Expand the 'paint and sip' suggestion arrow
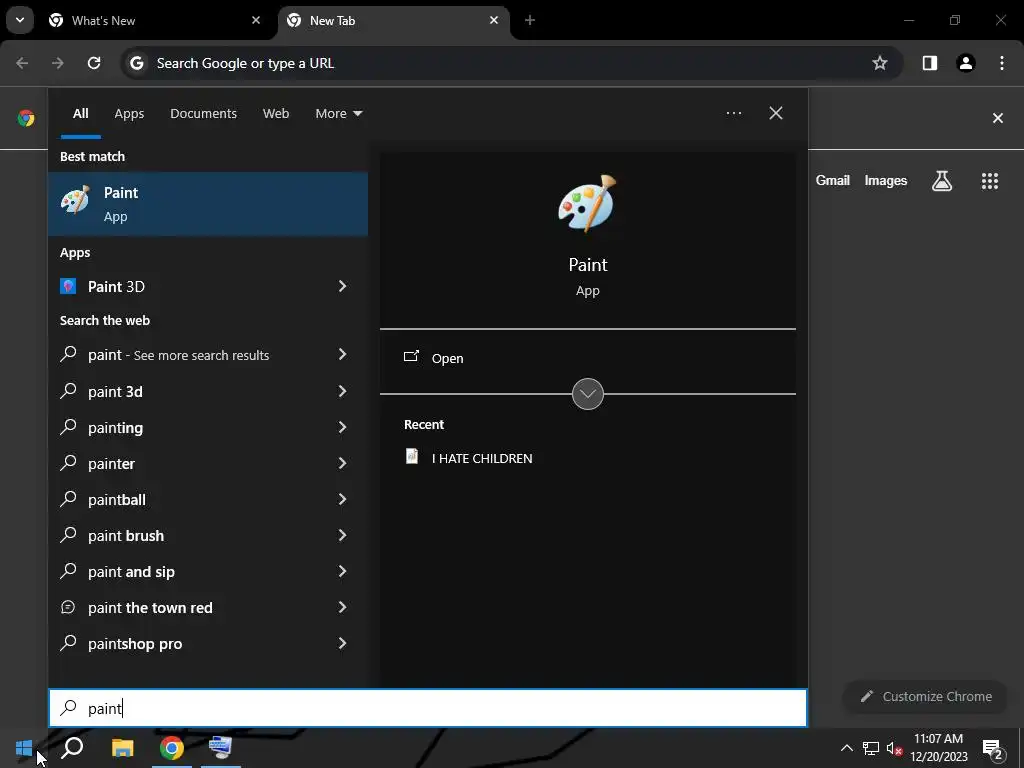This screenshot has width=1024, height=768. (x=342, y=571)
